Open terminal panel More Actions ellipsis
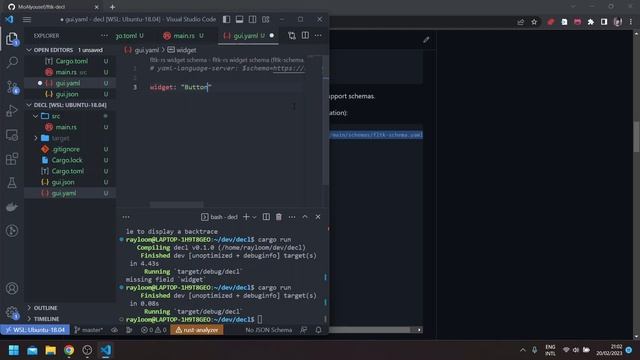Screen dimensions: 640x360 click(x=292, y=217)
